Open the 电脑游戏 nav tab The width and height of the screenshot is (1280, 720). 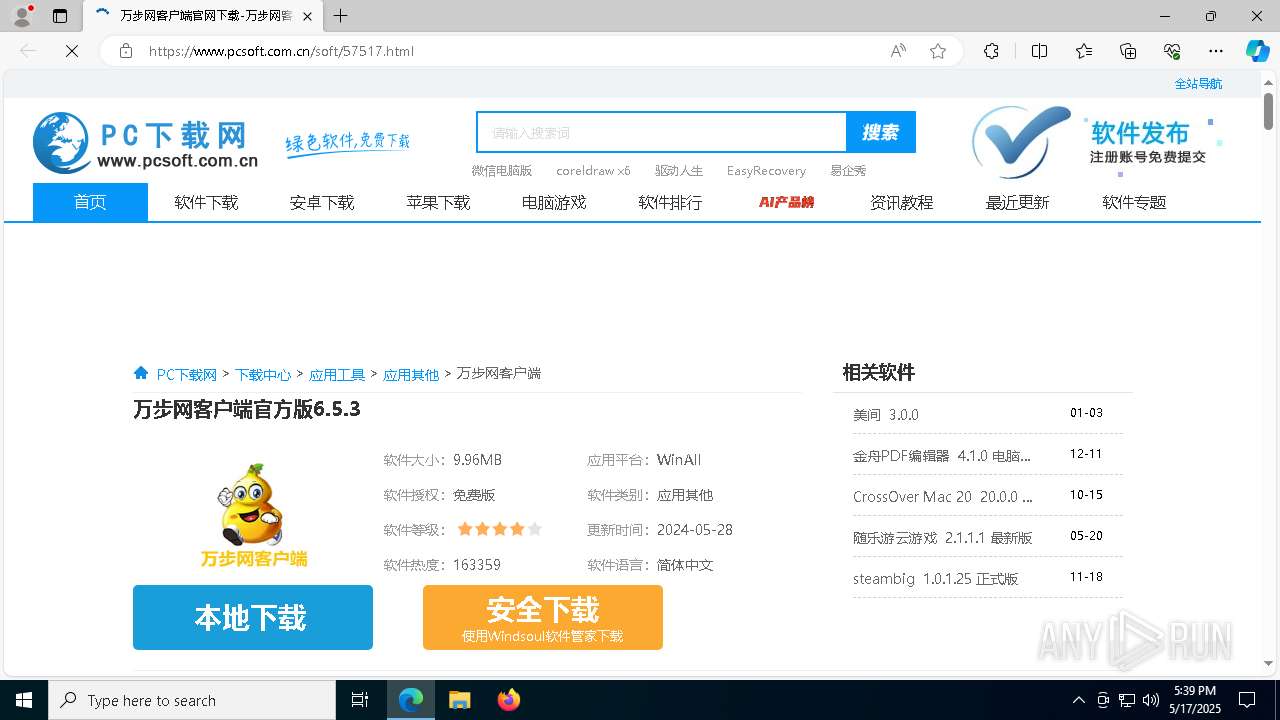pyautogui.click(x=554, y=202)
